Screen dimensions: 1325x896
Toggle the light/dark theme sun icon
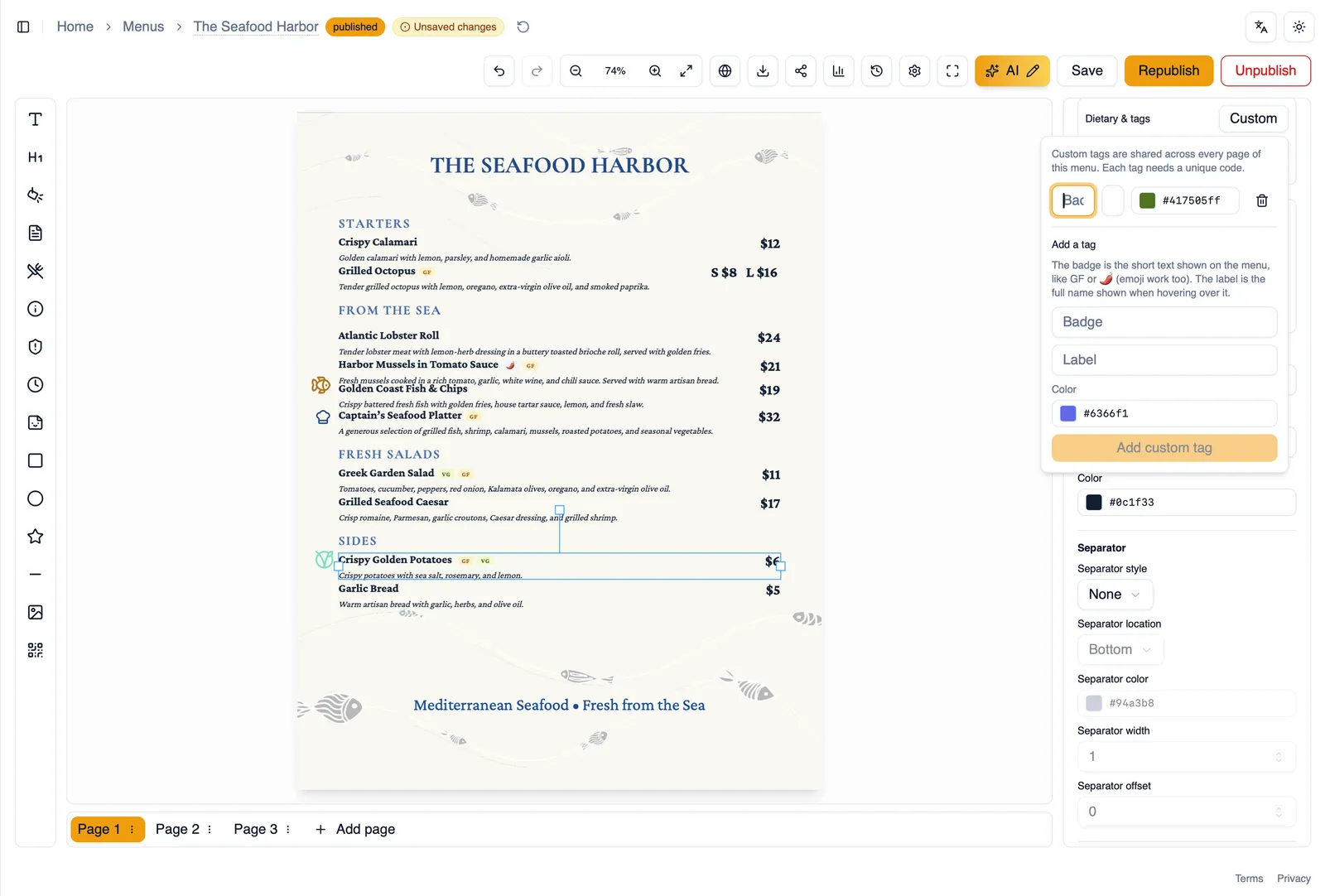[x=1299, y=27]
